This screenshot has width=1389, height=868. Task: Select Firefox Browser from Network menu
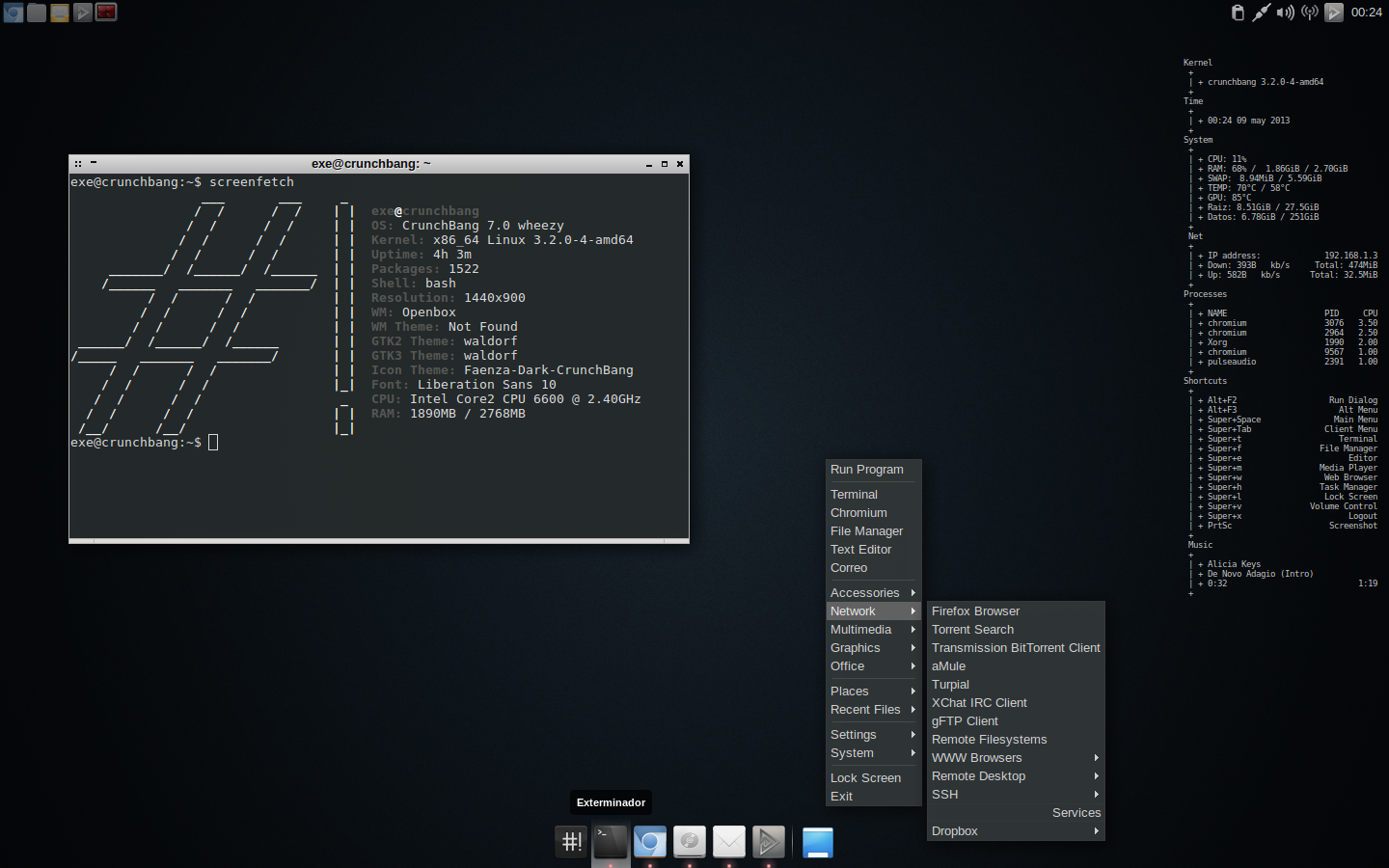point(975,611)
